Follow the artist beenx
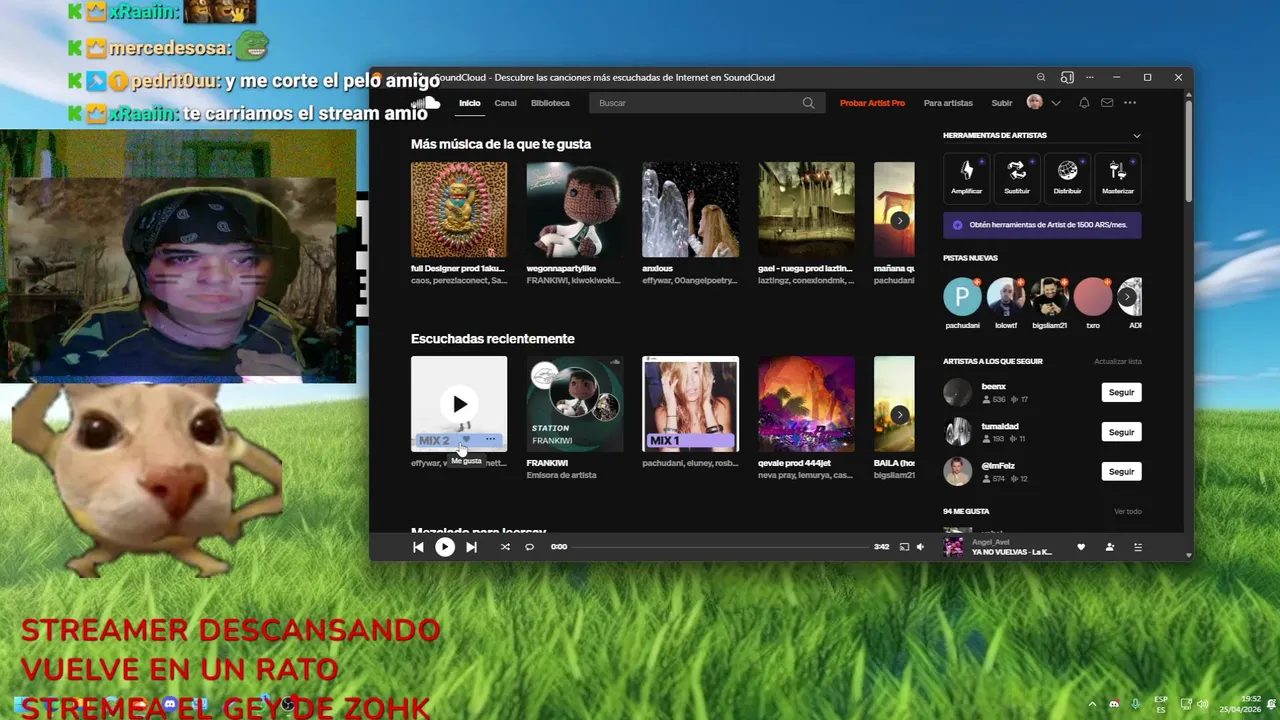Image resolution: width=1280 pixels, height=720 pixels. point(1121,392)
